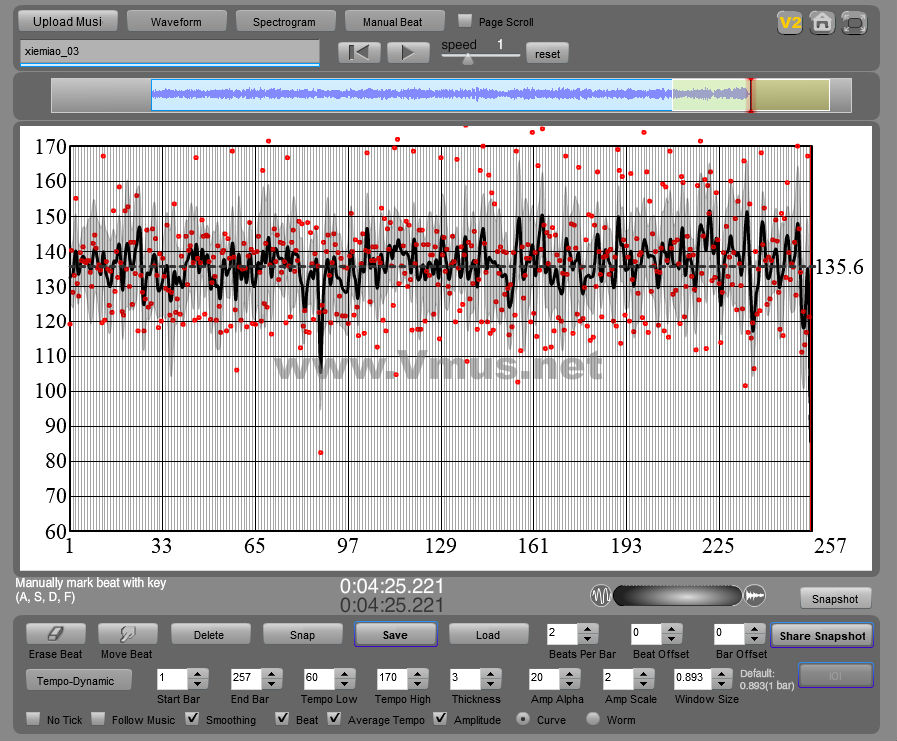
Task: Decrement the End Bar stepper
Action: (x=271, y=684)
